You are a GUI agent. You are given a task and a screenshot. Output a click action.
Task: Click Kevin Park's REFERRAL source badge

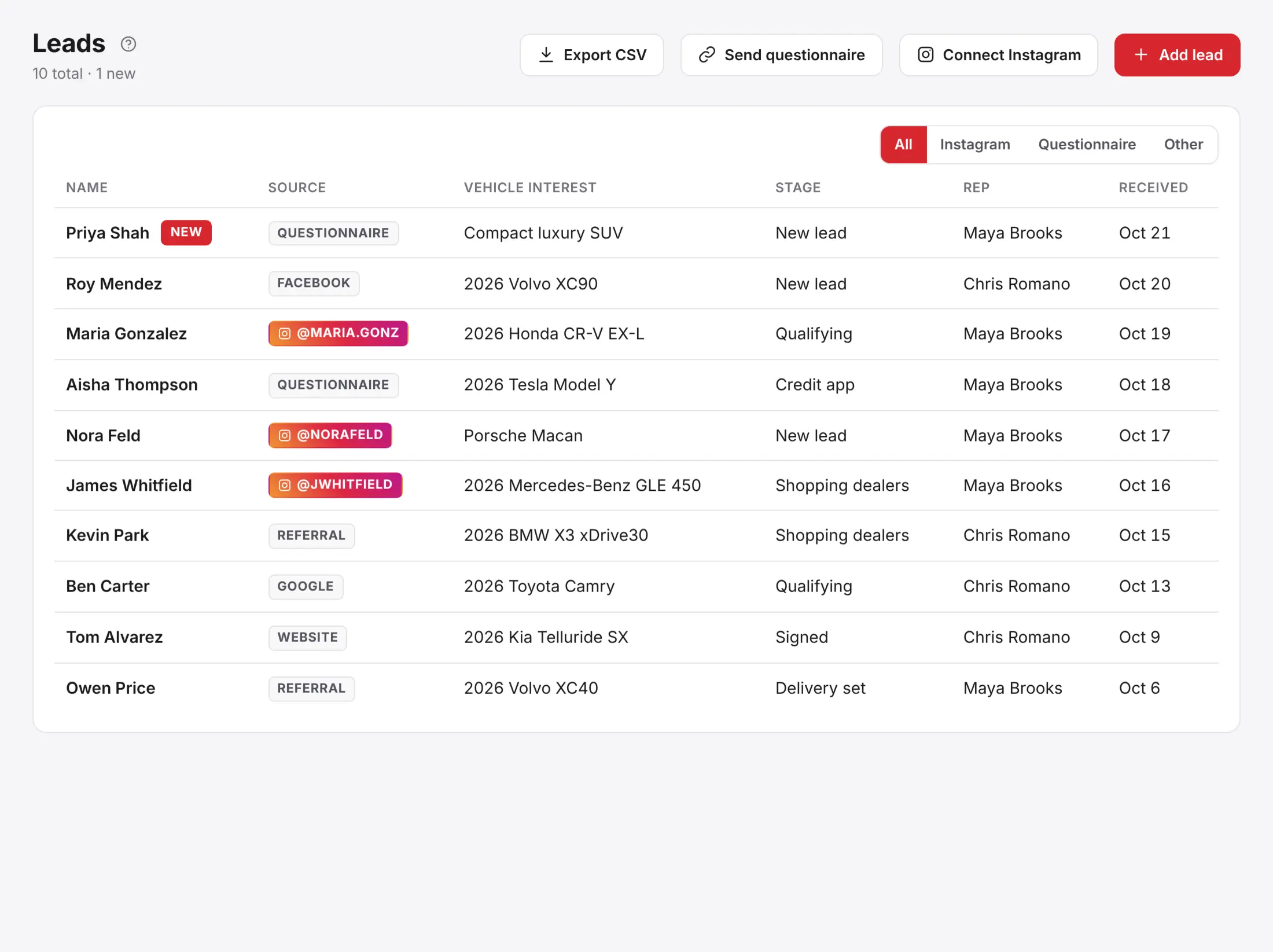click(x=311, y=535)
